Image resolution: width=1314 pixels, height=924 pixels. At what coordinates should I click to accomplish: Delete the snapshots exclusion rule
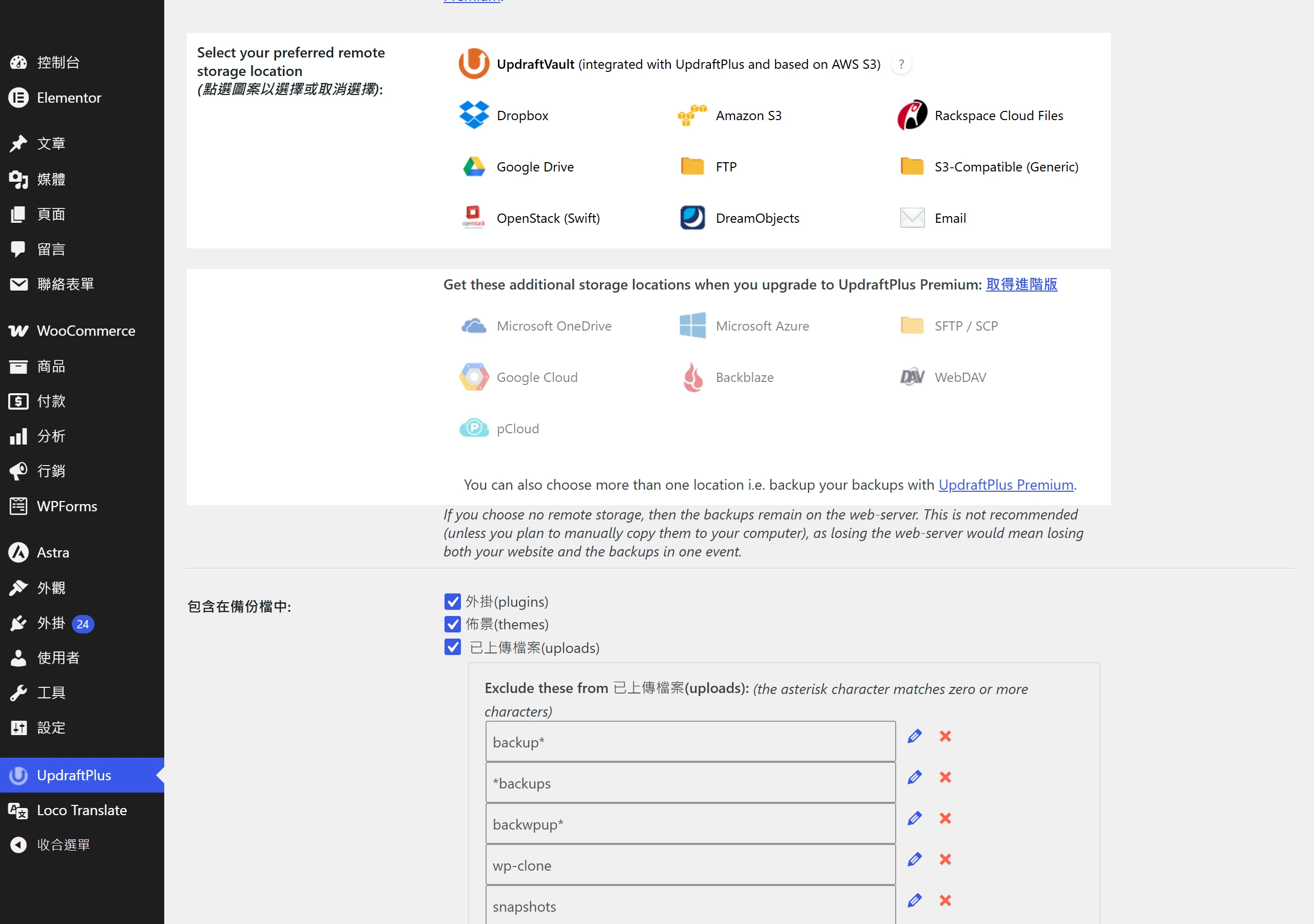tap(945, 900)
